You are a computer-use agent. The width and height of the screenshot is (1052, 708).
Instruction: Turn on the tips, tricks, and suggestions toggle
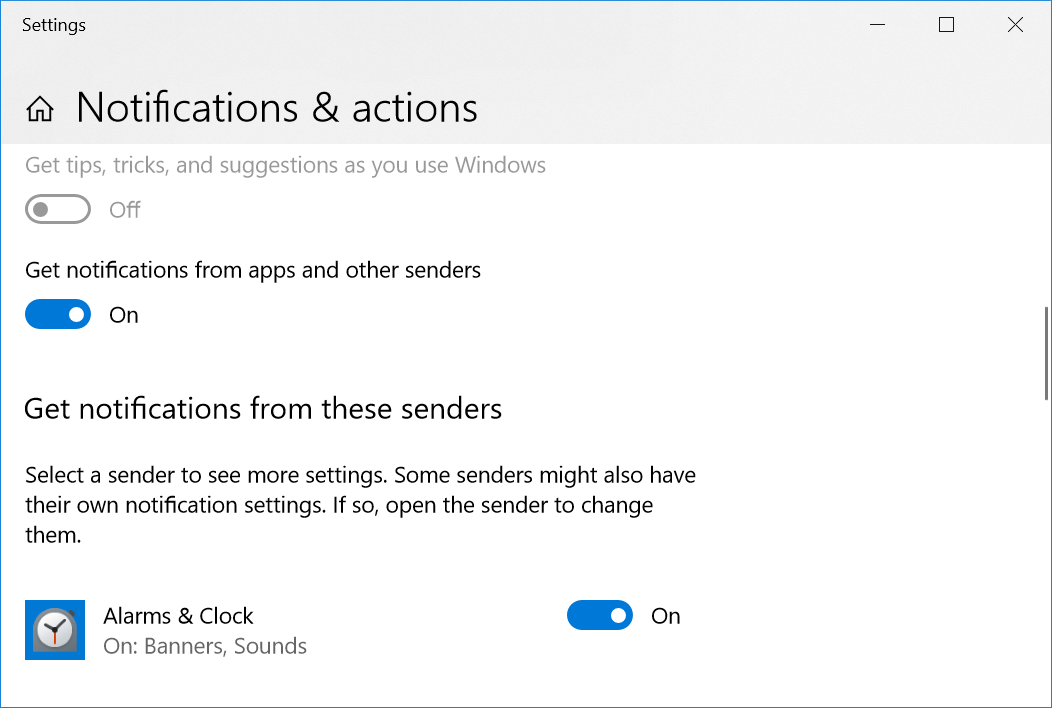(x=58, y=209)
